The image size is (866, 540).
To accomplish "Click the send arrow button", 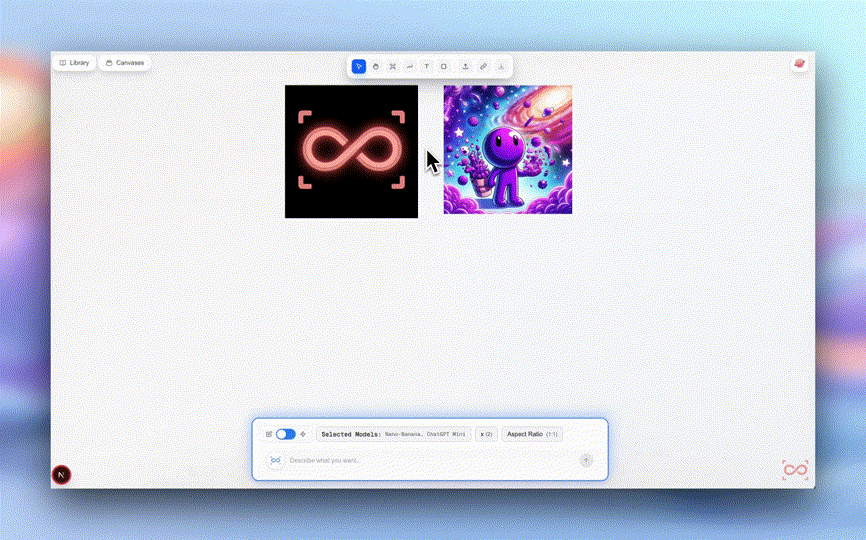I will pos(586,460).
